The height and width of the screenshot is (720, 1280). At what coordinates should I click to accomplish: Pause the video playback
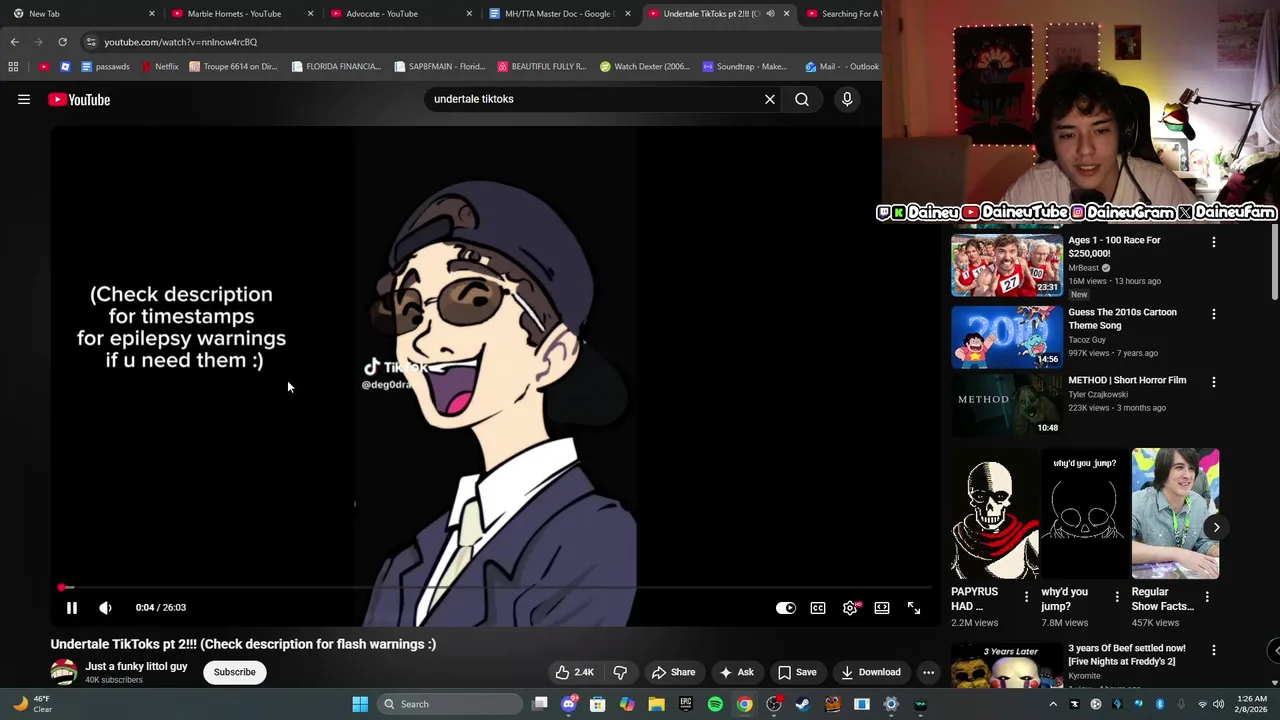(72, 607)
